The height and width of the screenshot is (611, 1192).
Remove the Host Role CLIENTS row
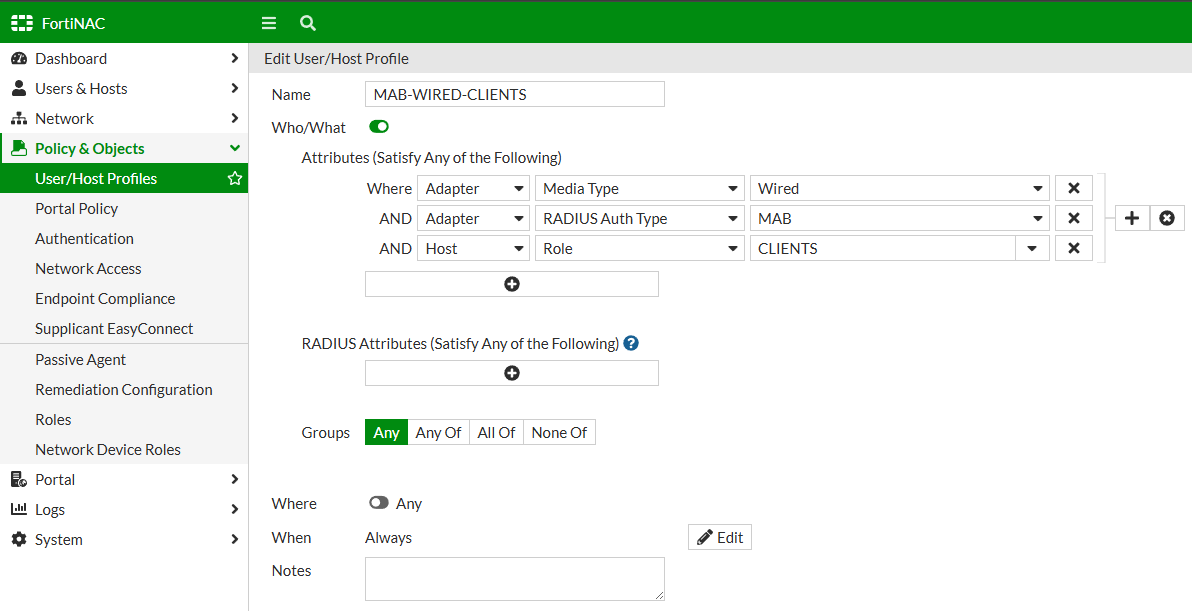pos(1073,249)
